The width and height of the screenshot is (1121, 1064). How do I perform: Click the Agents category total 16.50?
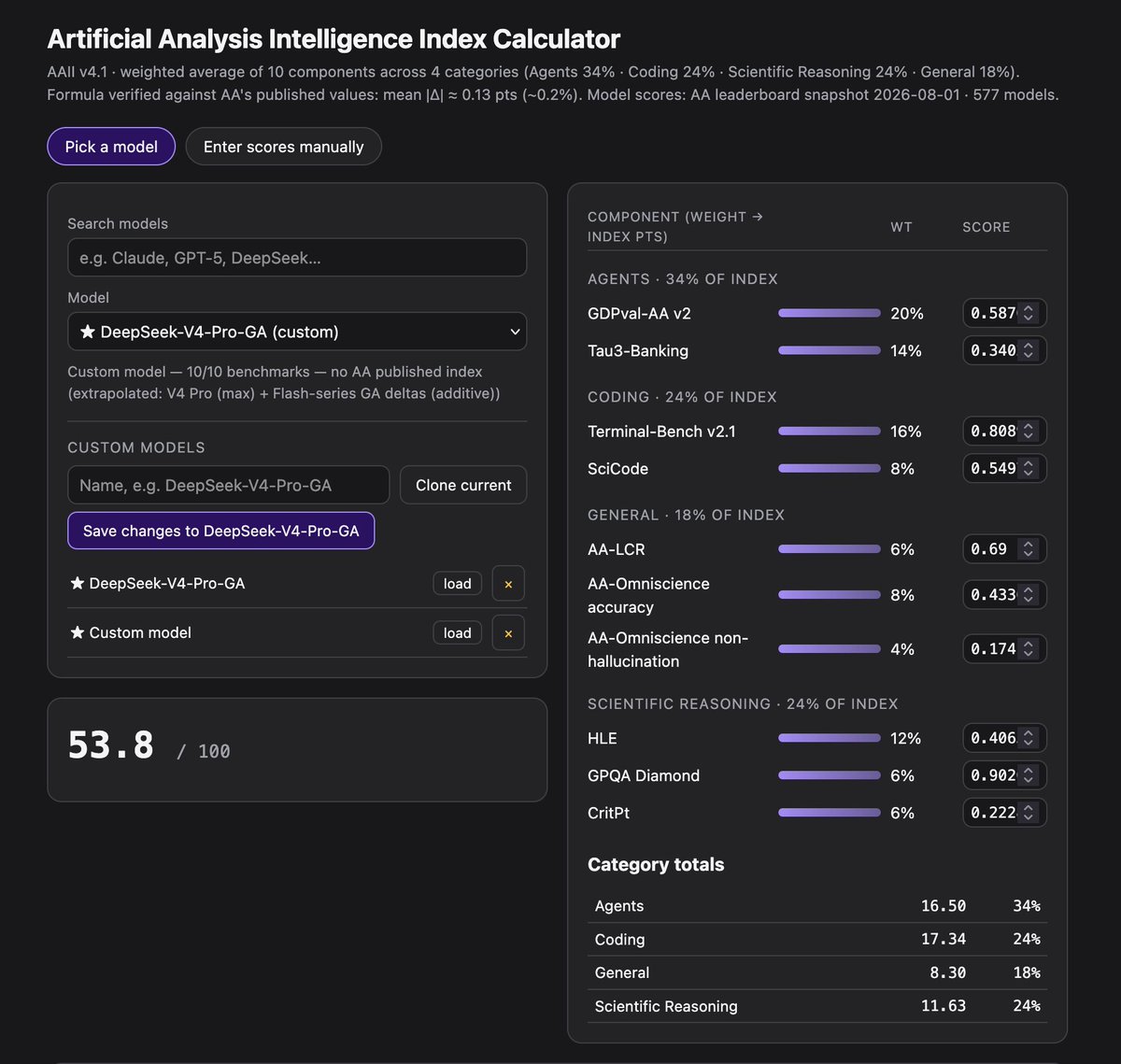click(x=943, y=906)
